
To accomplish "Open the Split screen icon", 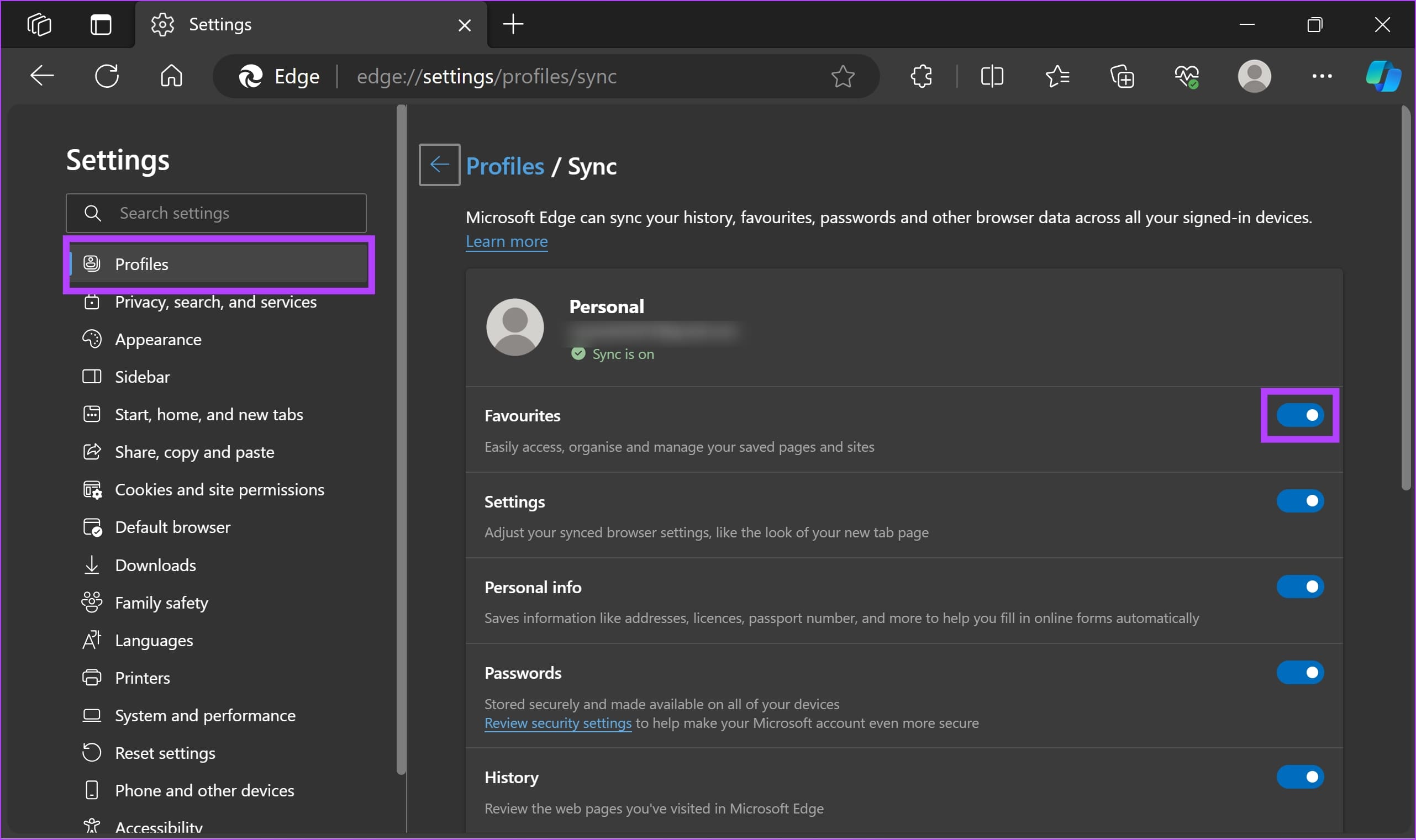I will coord(992,76).
